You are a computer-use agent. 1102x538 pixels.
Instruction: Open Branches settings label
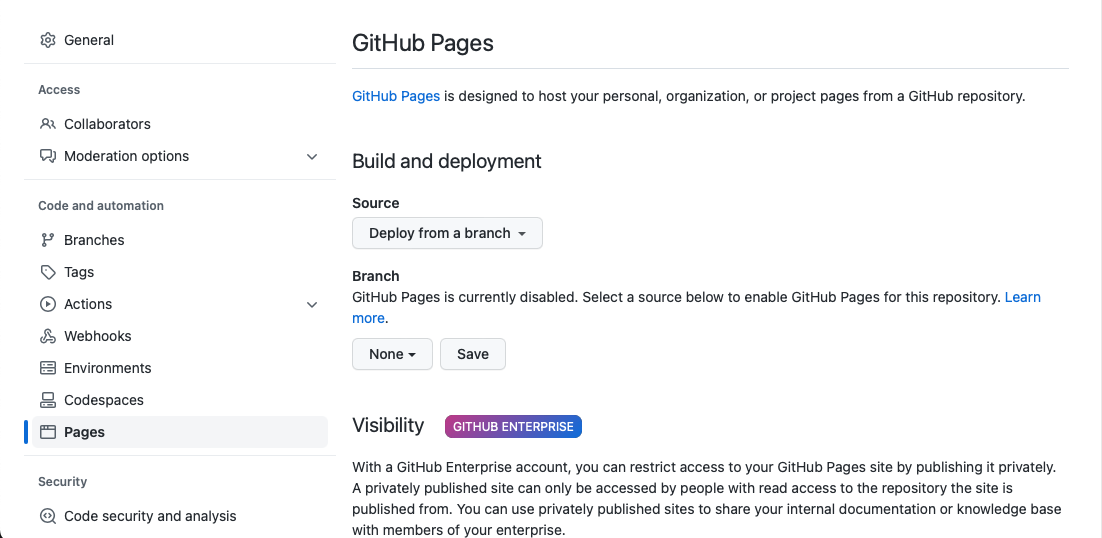94,240
